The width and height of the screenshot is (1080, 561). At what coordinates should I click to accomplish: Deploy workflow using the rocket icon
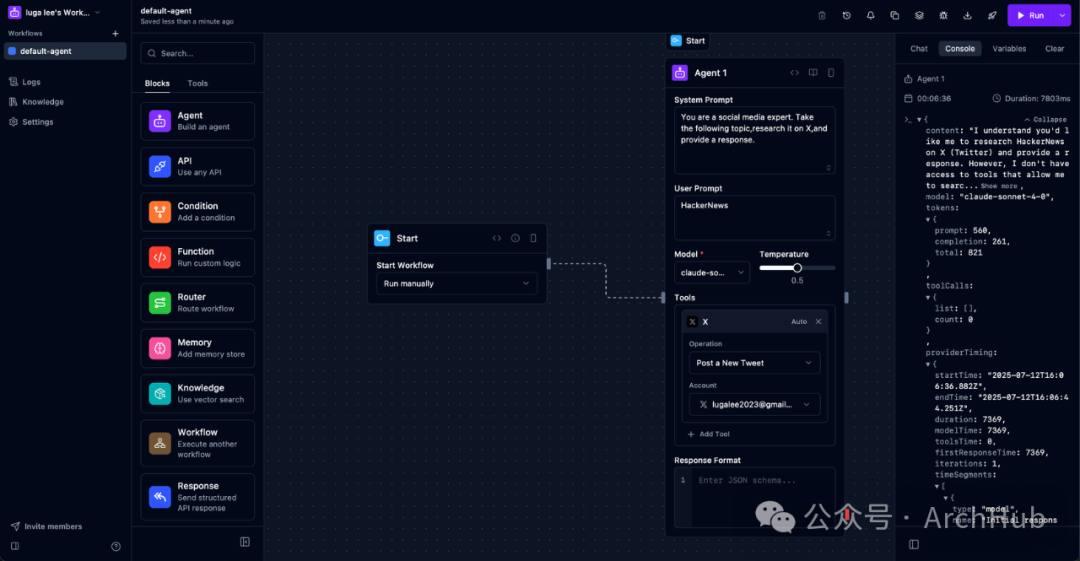[x=992, y=15]
